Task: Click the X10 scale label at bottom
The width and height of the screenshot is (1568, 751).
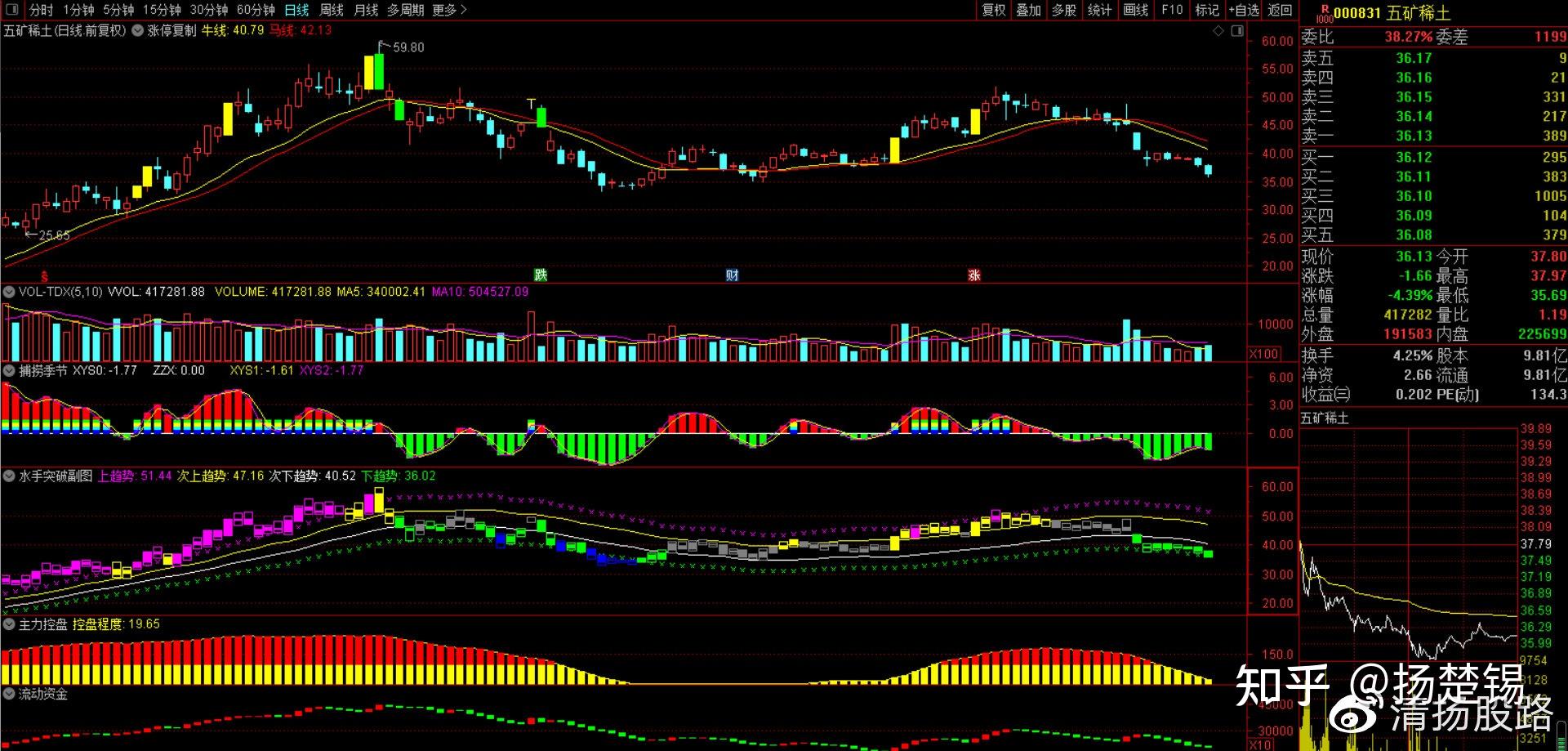Action: coord(1260,744)
